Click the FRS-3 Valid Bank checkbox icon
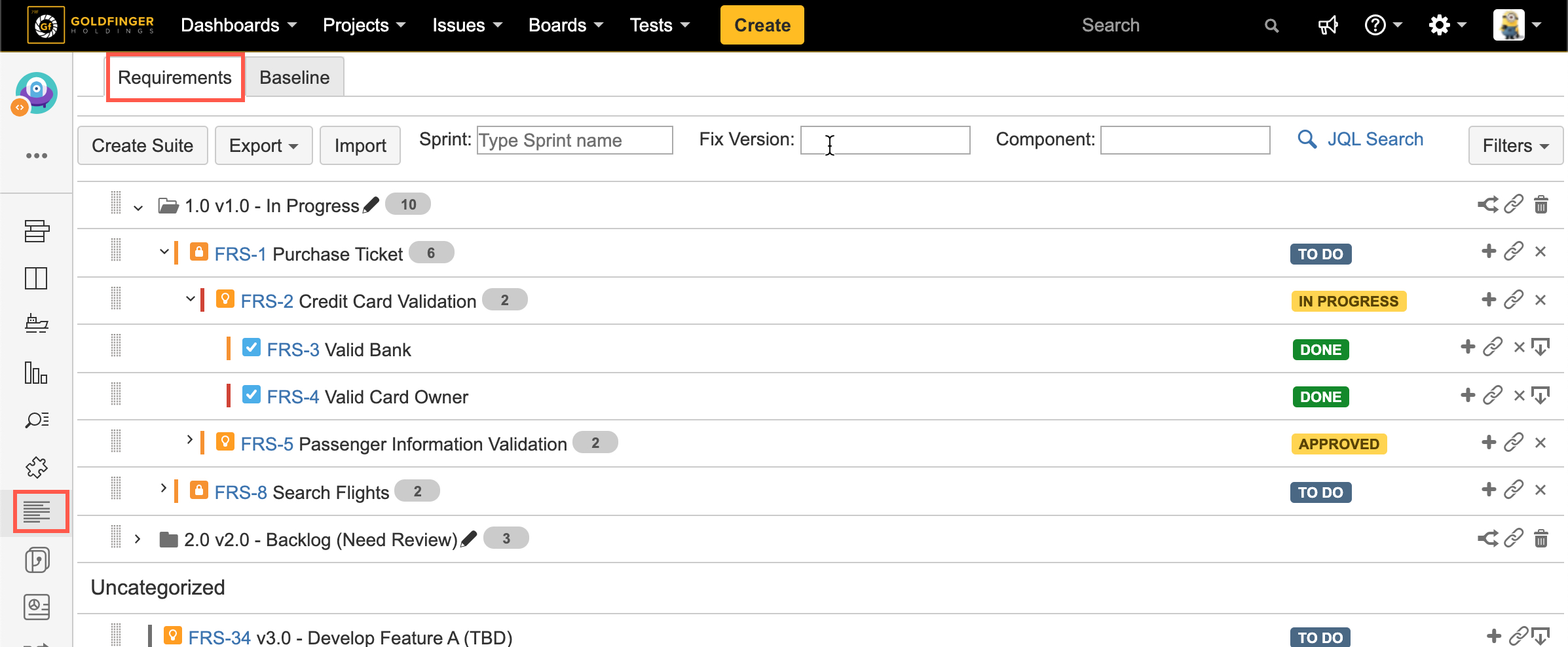This screenshot has height=647, width=1568. 252,348
